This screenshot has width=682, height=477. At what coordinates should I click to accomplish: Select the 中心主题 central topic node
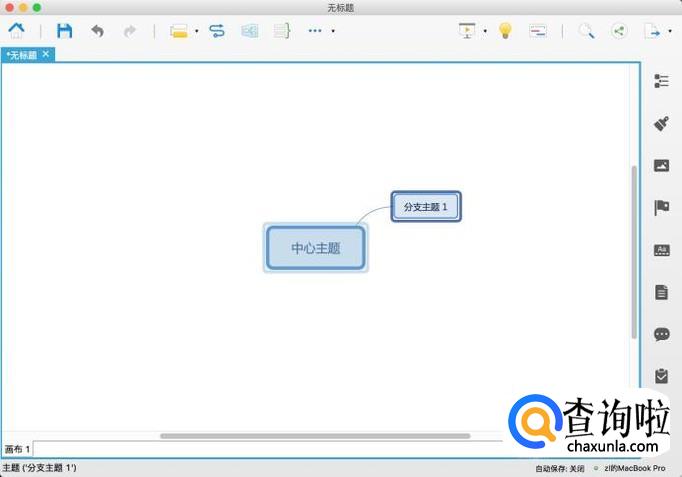(x=316, y=248)
